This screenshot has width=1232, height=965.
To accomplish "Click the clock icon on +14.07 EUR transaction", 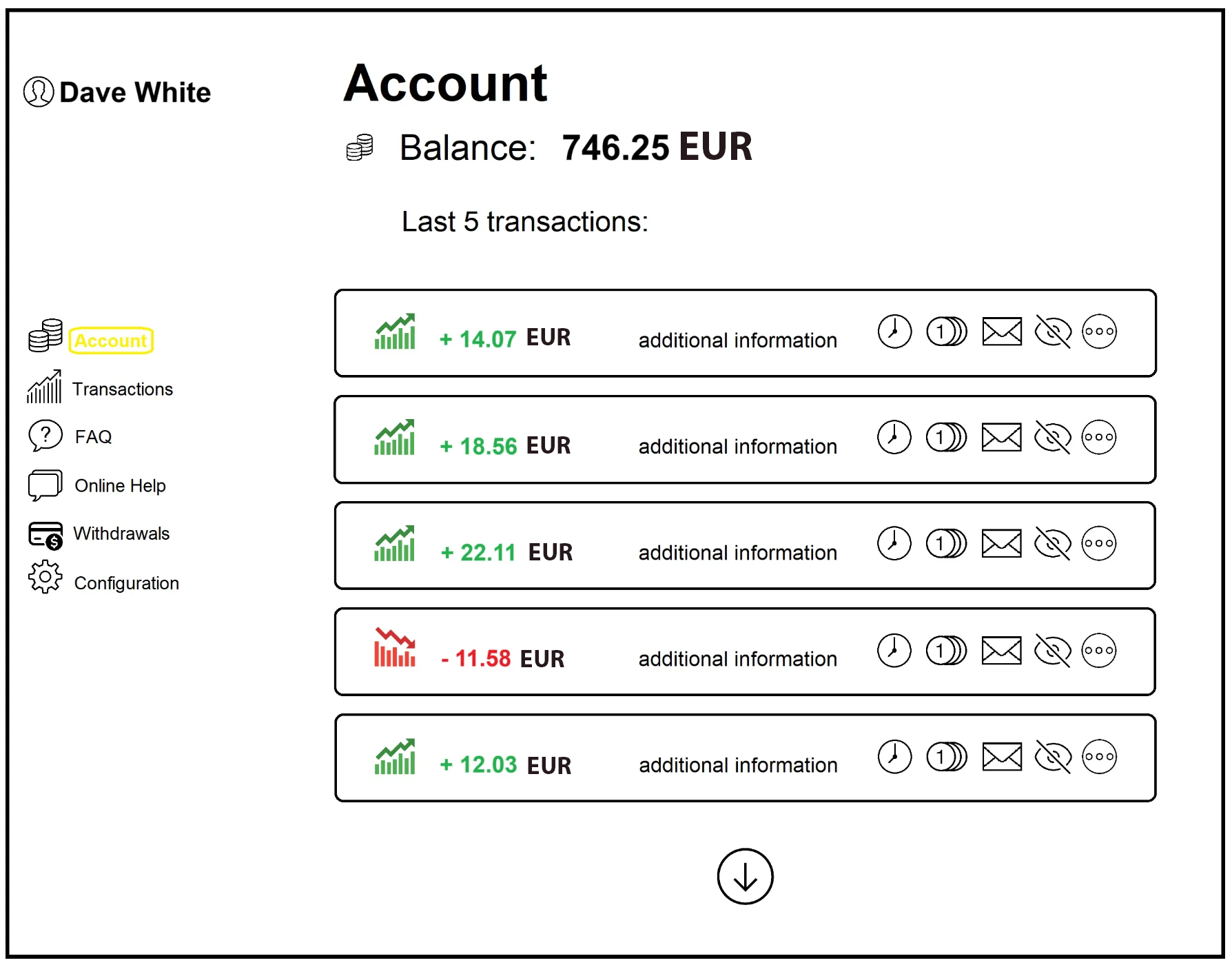I will 894,332.
